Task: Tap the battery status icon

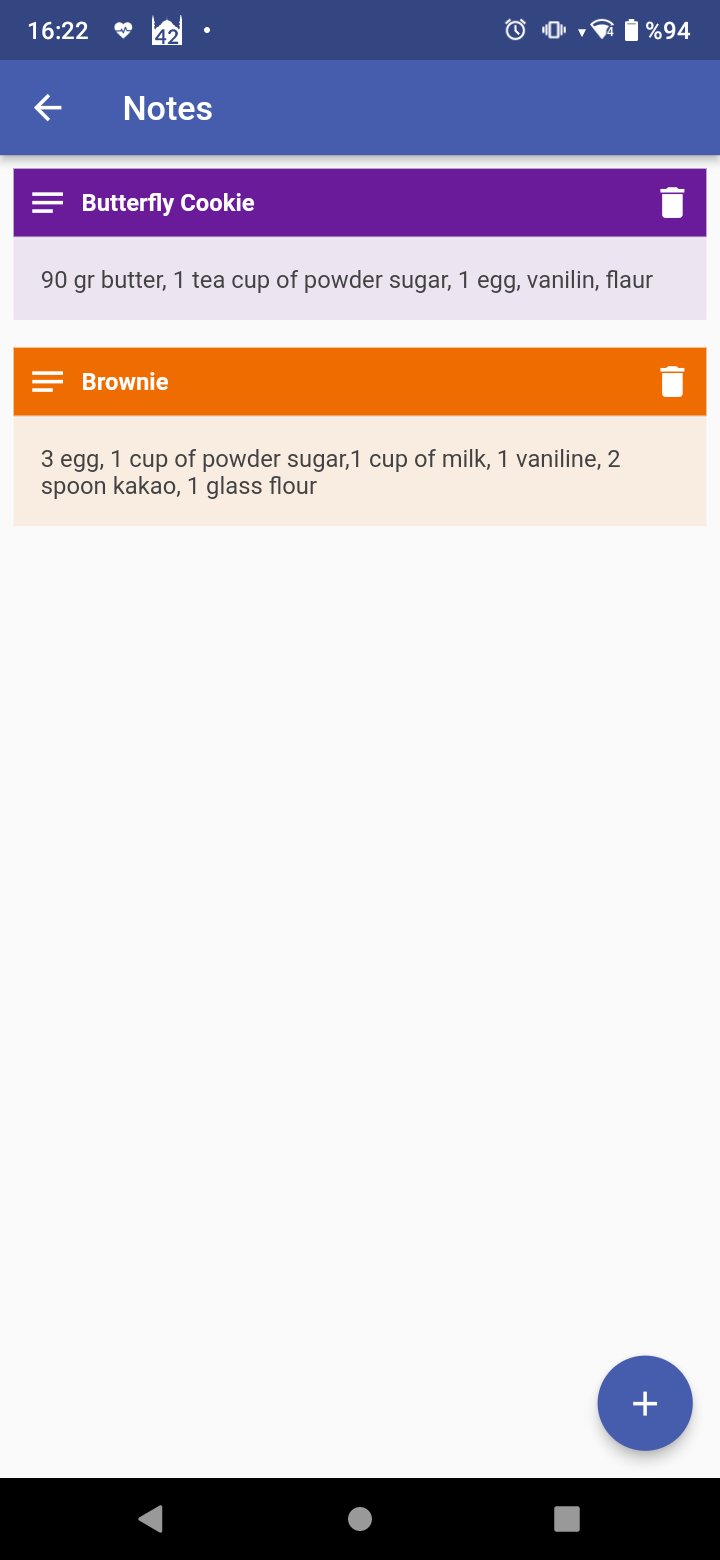Action: pyautogui.click(x=631, y=30)
